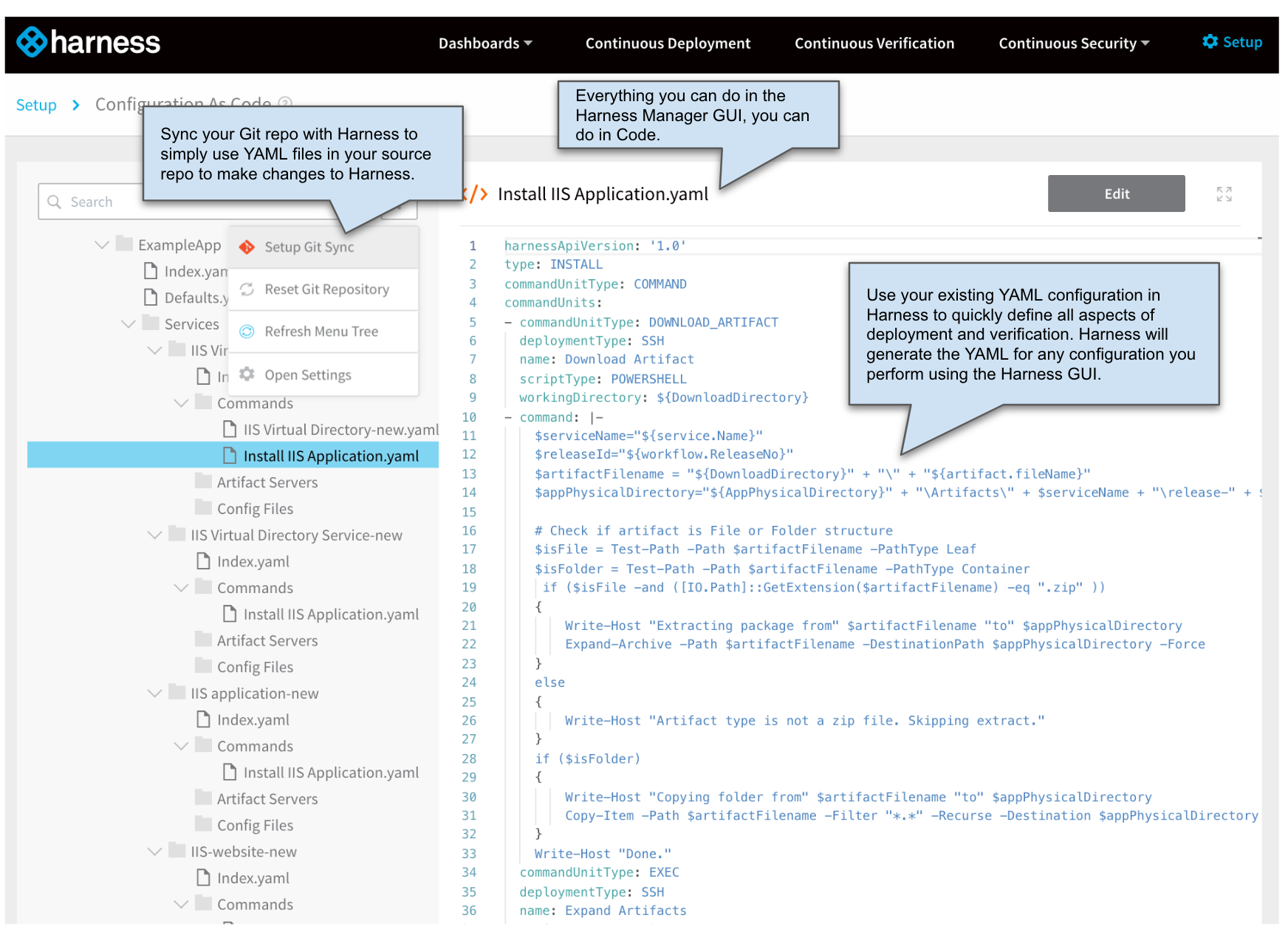Click the Services folder icon
Viewport: 1288px width, 935px height.
click(x=151, y=323)
